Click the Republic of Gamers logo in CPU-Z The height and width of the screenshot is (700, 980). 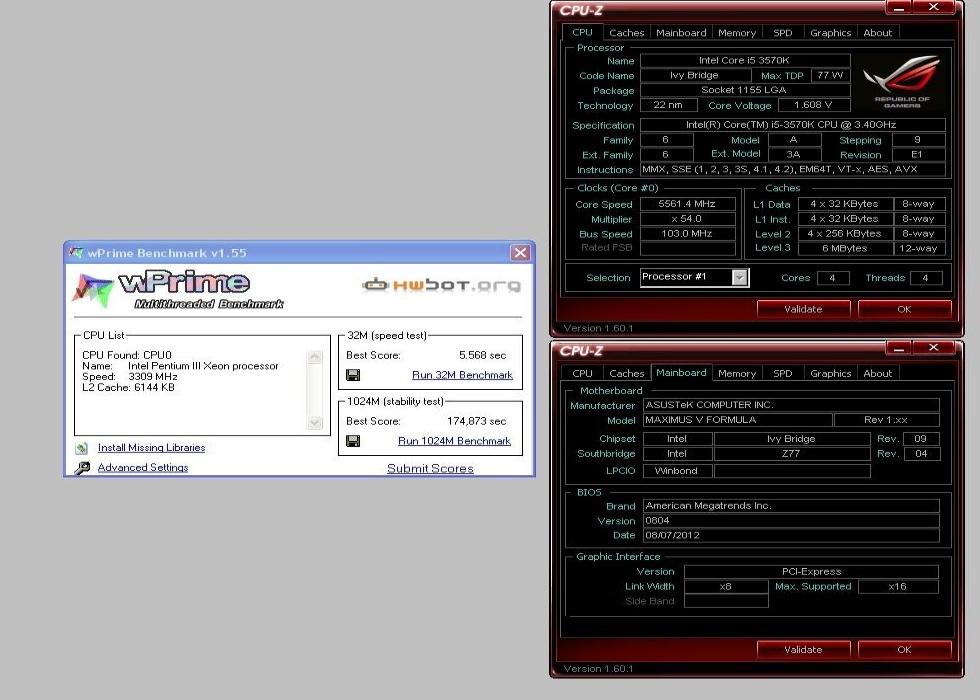(x=901, y=82)
